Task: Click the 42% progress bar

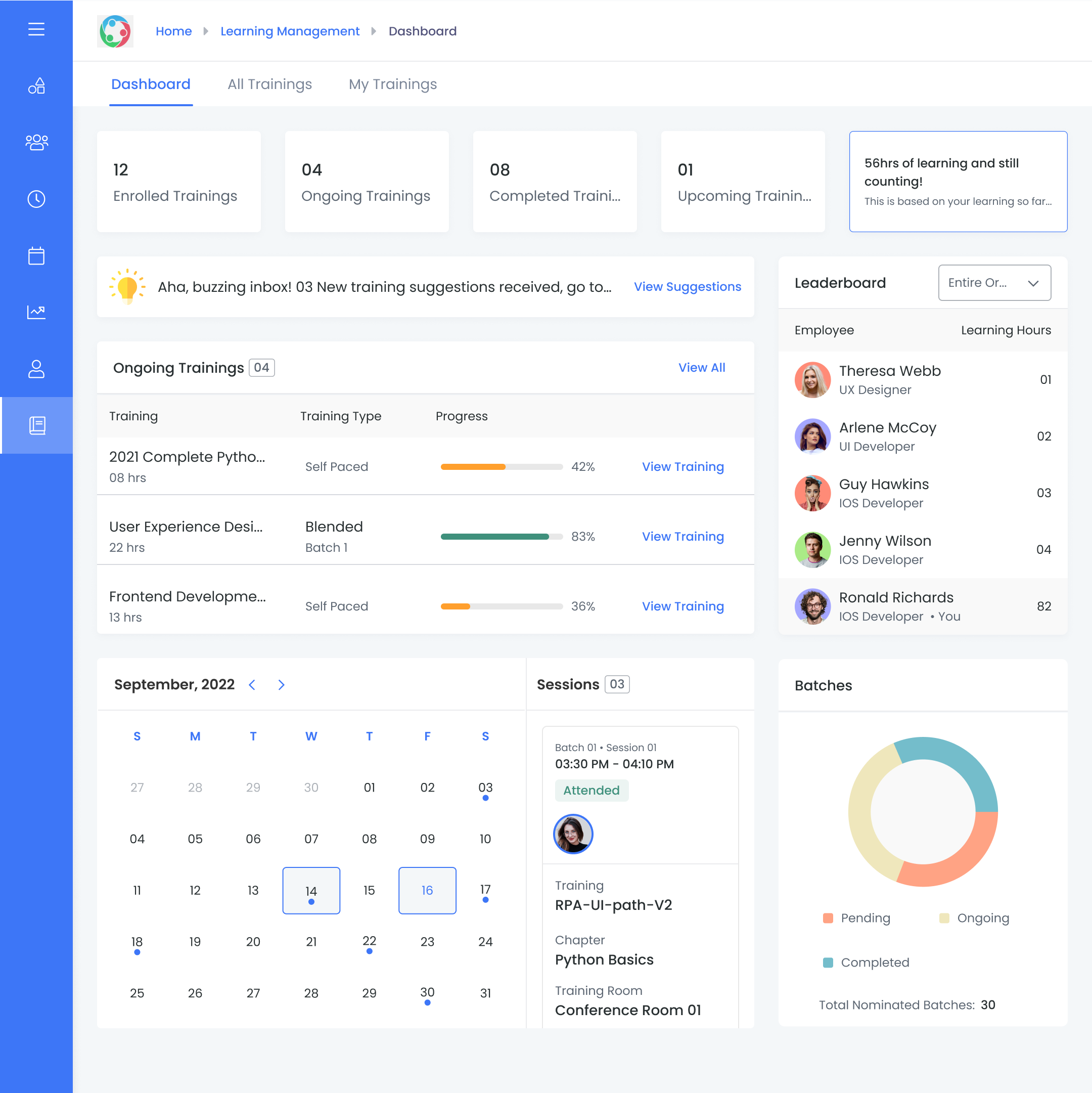Action: click(501, 467)
